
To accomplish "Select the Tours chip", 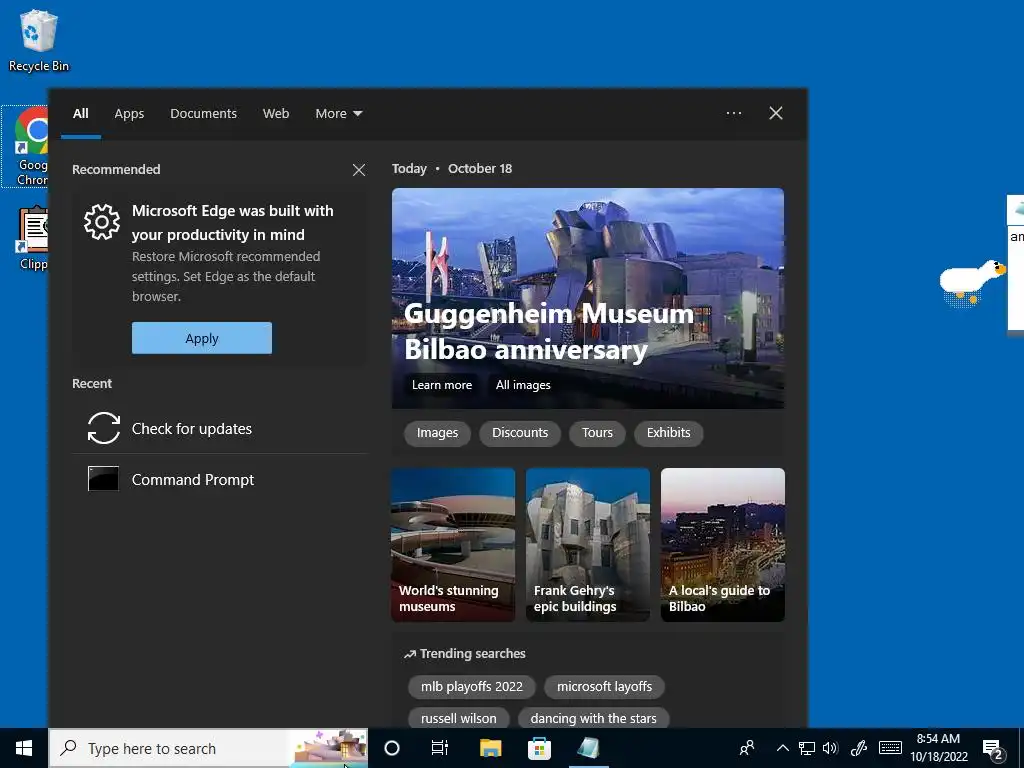I will (x=597, y=433).
